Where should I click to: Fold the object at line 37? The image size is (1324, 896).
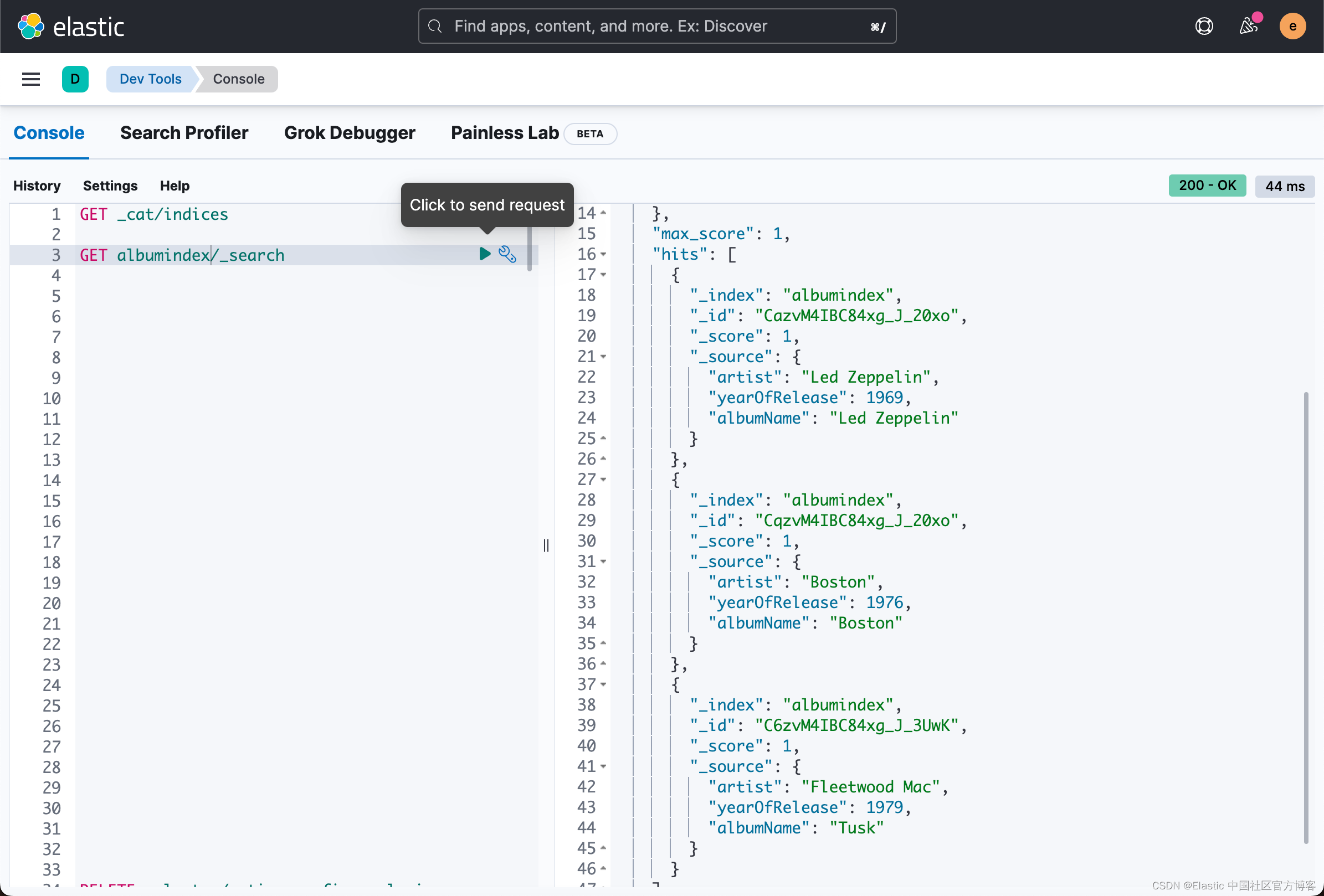tap(603, 684)
